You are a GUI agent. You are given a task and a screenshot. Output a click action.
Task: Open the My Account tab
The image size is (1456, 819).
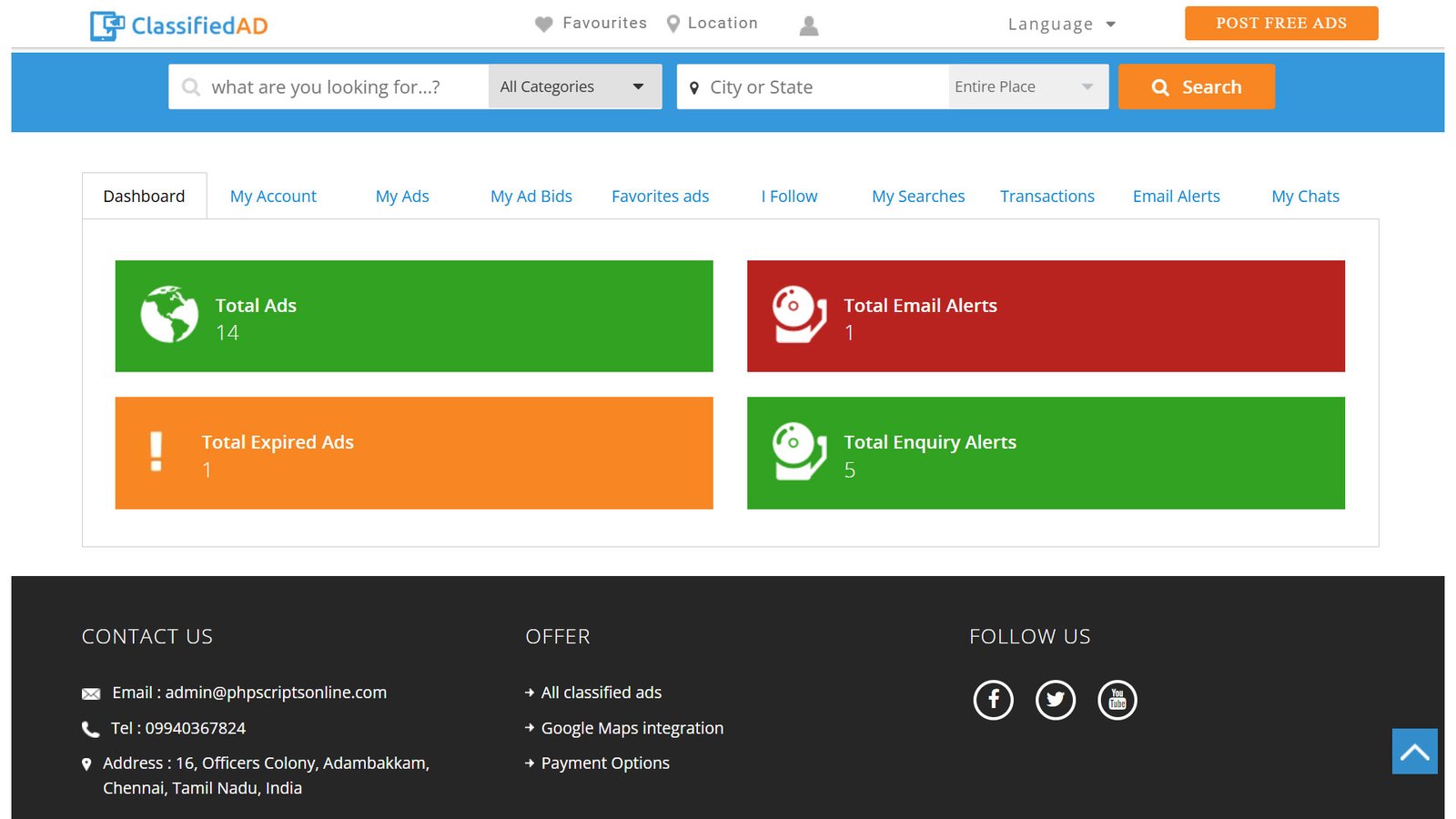coord(273,197)
